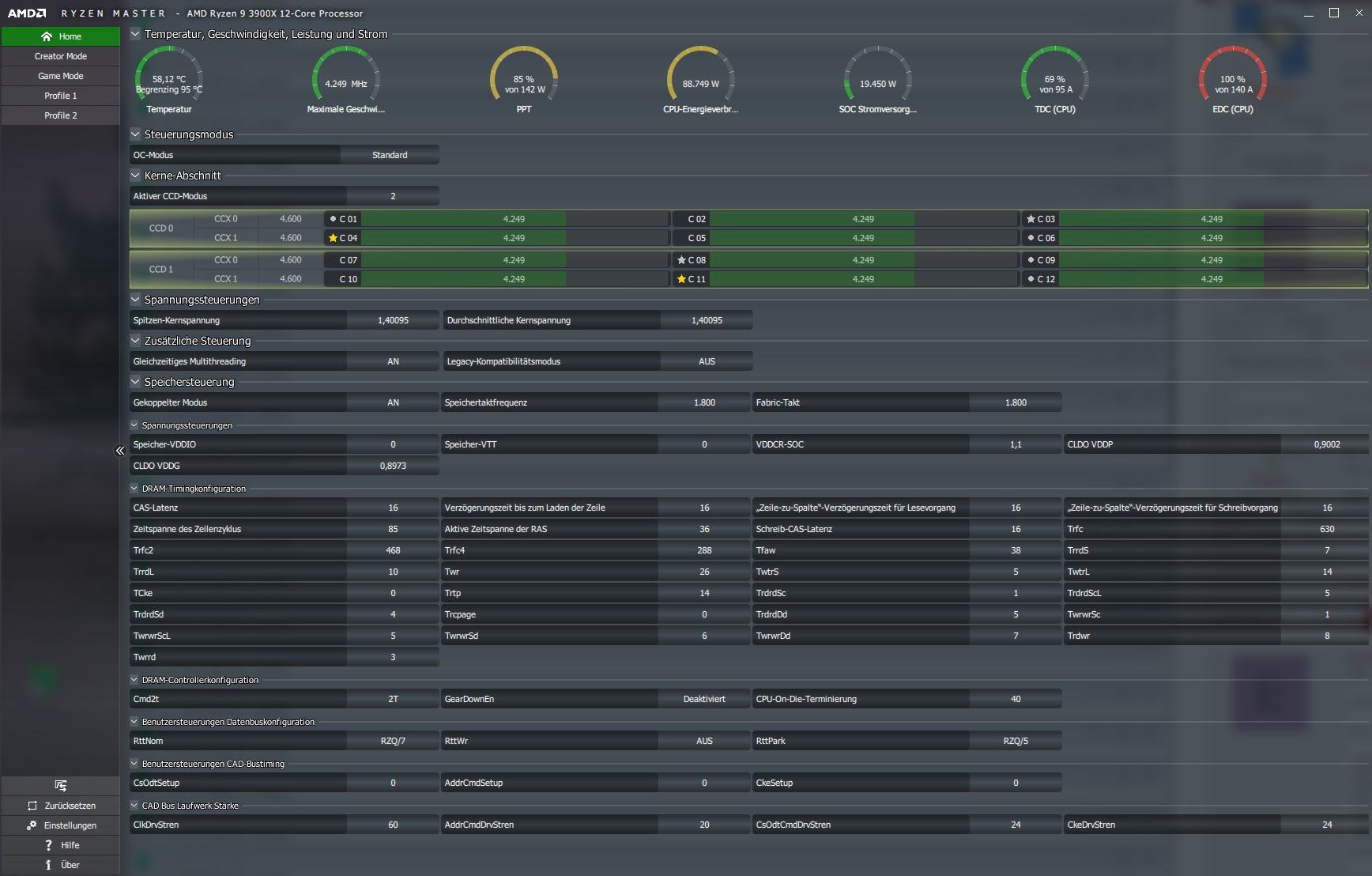Click the CLDO VDDP 0,9002 value

pos(1326,444)
